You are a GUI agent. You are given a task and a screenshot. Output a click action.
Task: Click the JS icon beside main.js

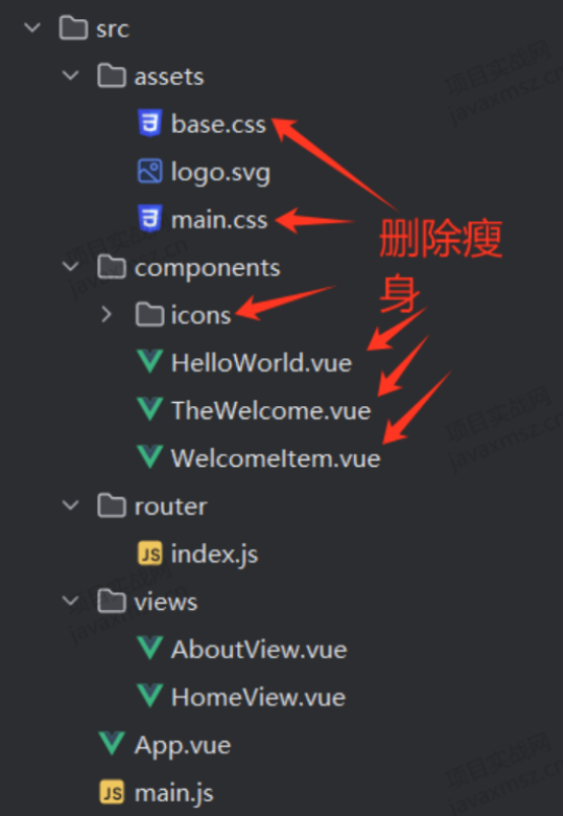pos(112,792)
